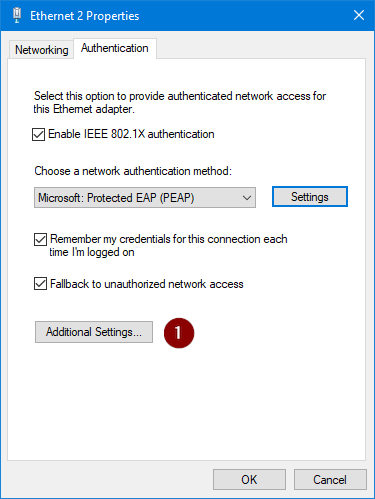This screenshot has height=499, width=375.
Task: Uncheck the Enable IEEE 802.1X authentication box
Action: pyautogui.click(x=39, y=135)
